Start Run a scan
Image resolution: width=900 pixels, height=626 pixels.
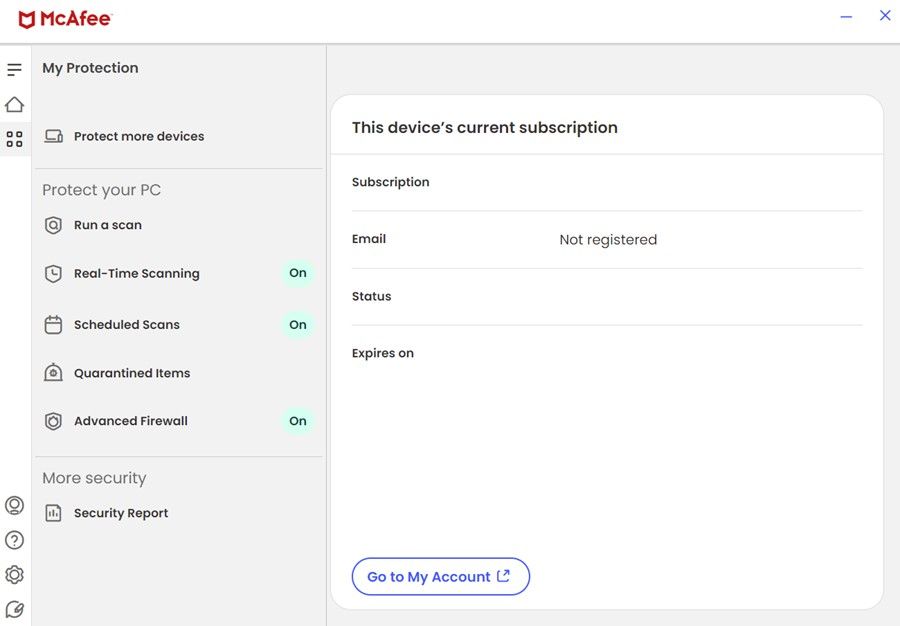tap(107, 226)
